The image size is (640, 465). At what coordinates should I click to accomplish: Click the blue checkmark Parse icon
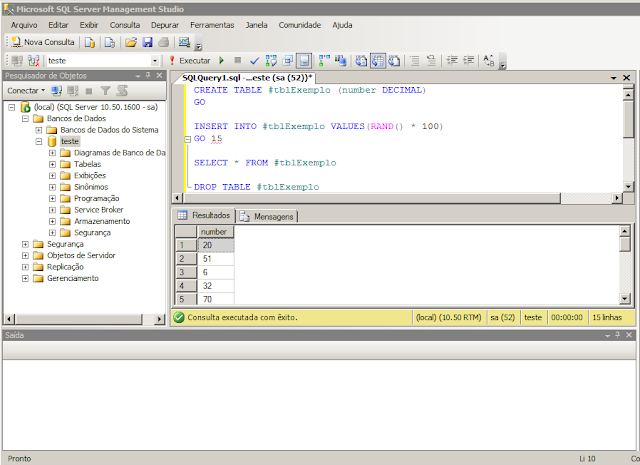[254, 61]
